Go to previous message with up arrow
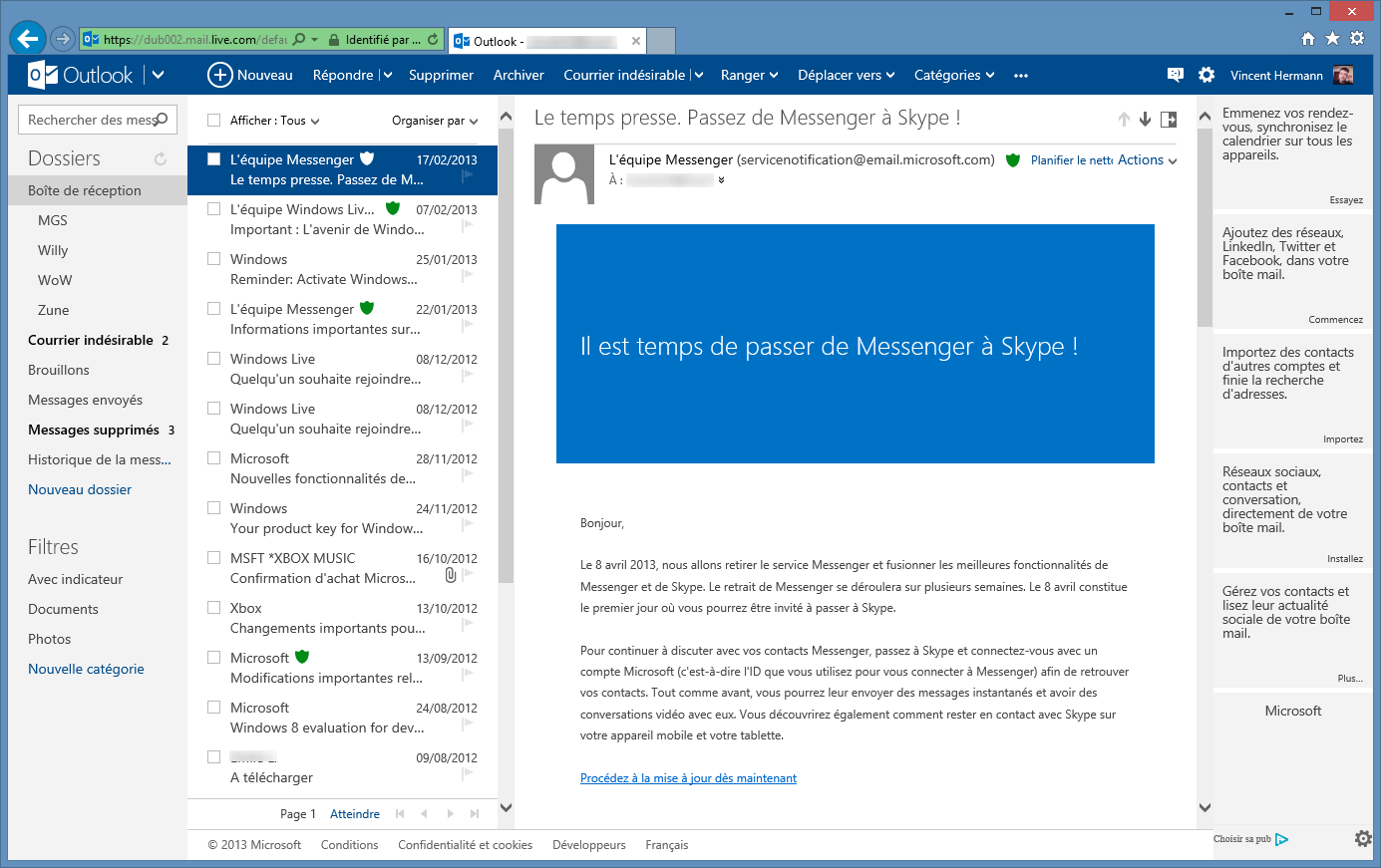The width and height of the screenshot is (1381, 868). [x=1124, y=120]
